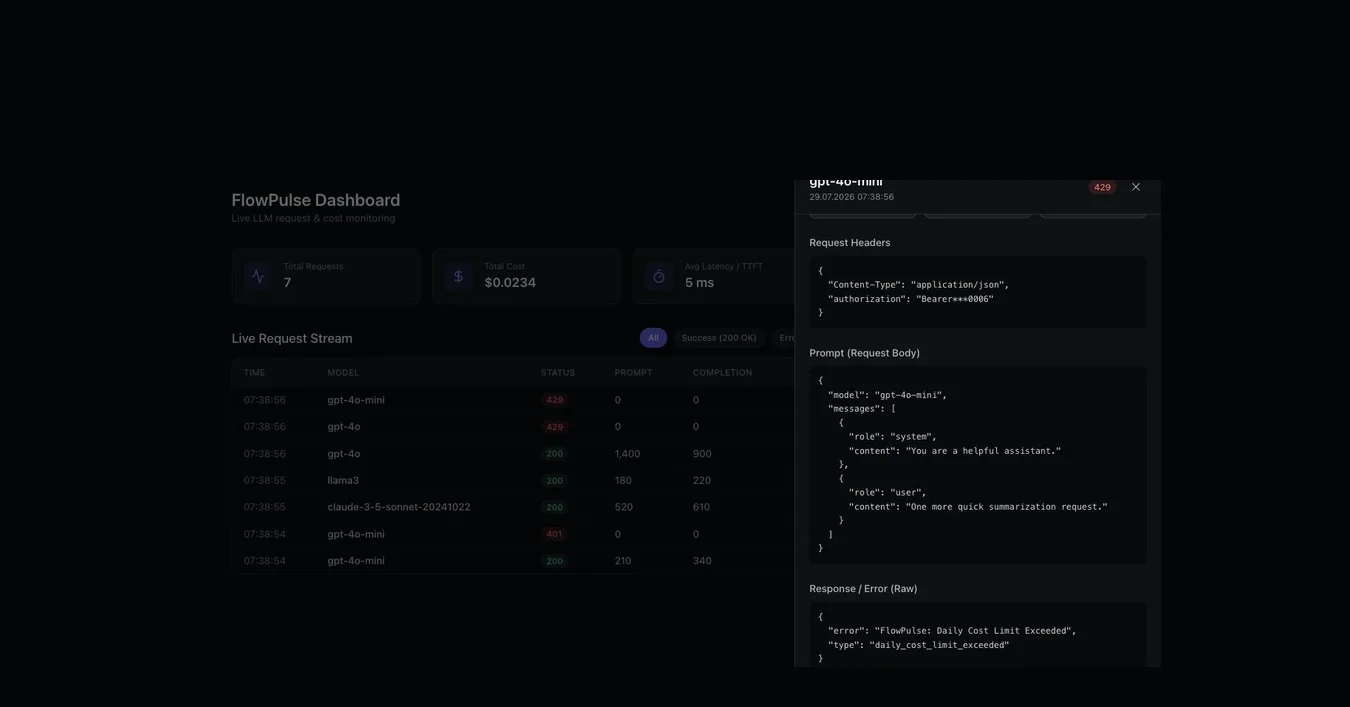Click the system content helpful assistant line

click(955, 451)
